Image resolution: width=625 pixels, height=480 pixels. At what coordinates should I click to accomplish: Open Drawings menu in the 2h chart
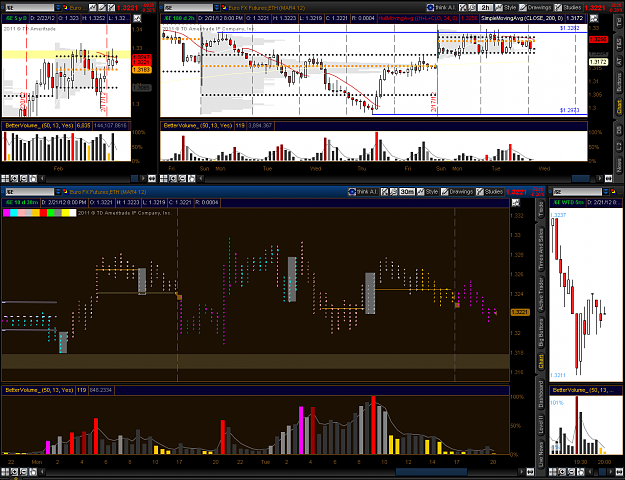pyautogui.click(x=535, y=8)
